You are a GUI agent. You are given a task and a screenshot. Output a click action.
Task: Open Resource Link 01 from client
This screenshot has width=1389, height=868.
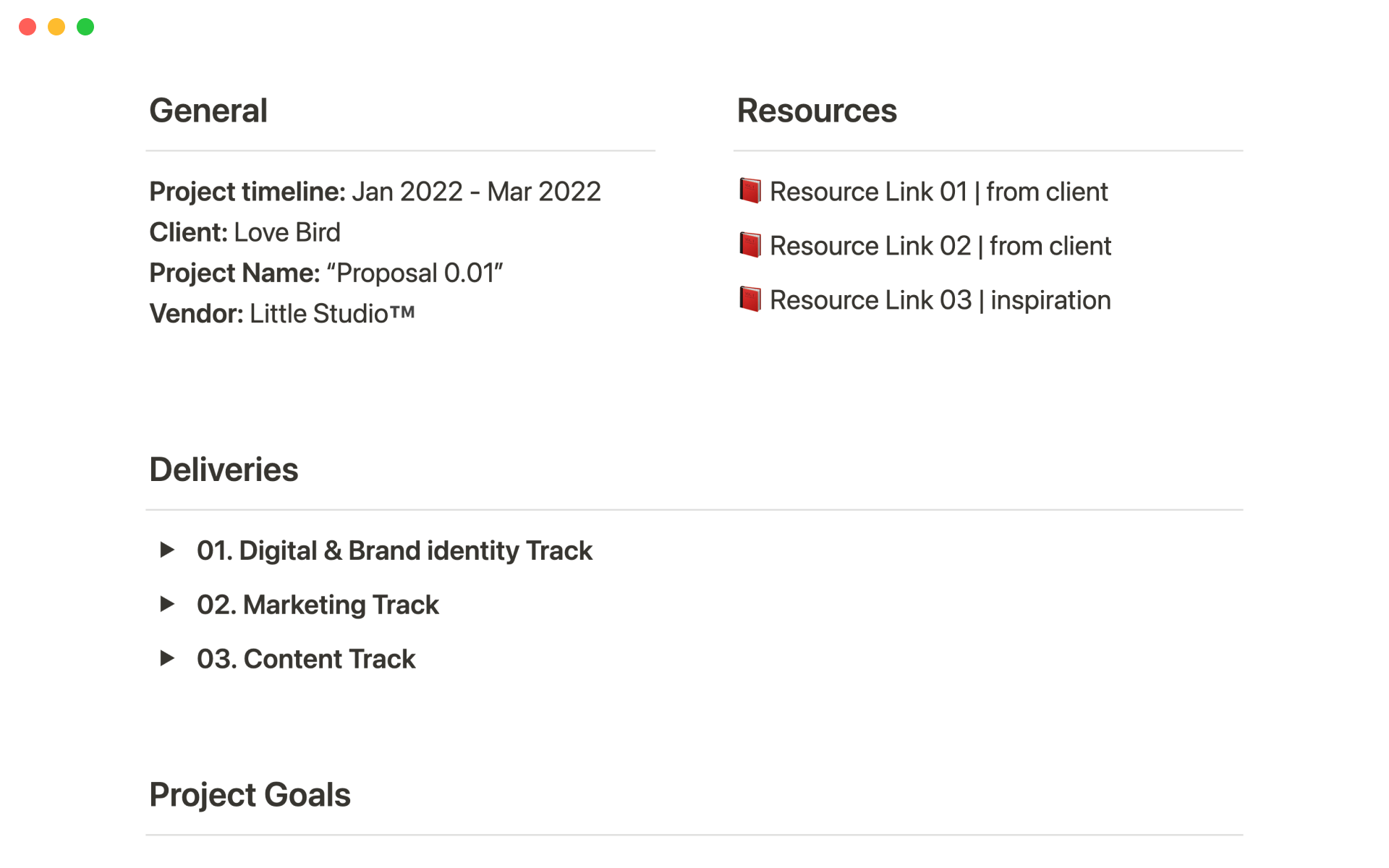[x=938, y=192]
